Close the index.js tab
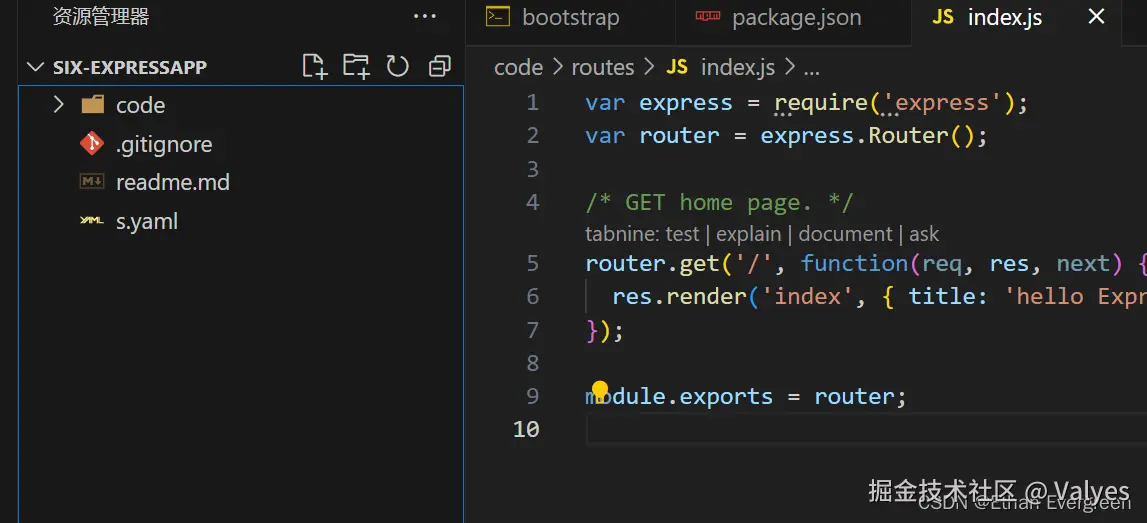 pos(1096,17)
